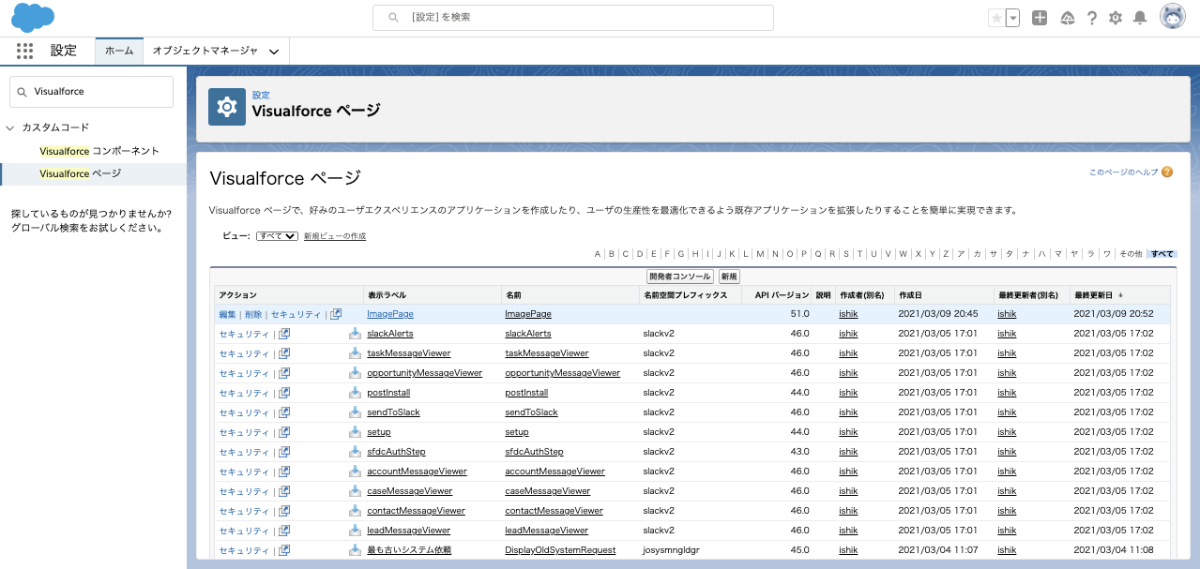Open the global actions plus icon
This screenshot has height=569, width=1200.
(x=1040, y=17)
